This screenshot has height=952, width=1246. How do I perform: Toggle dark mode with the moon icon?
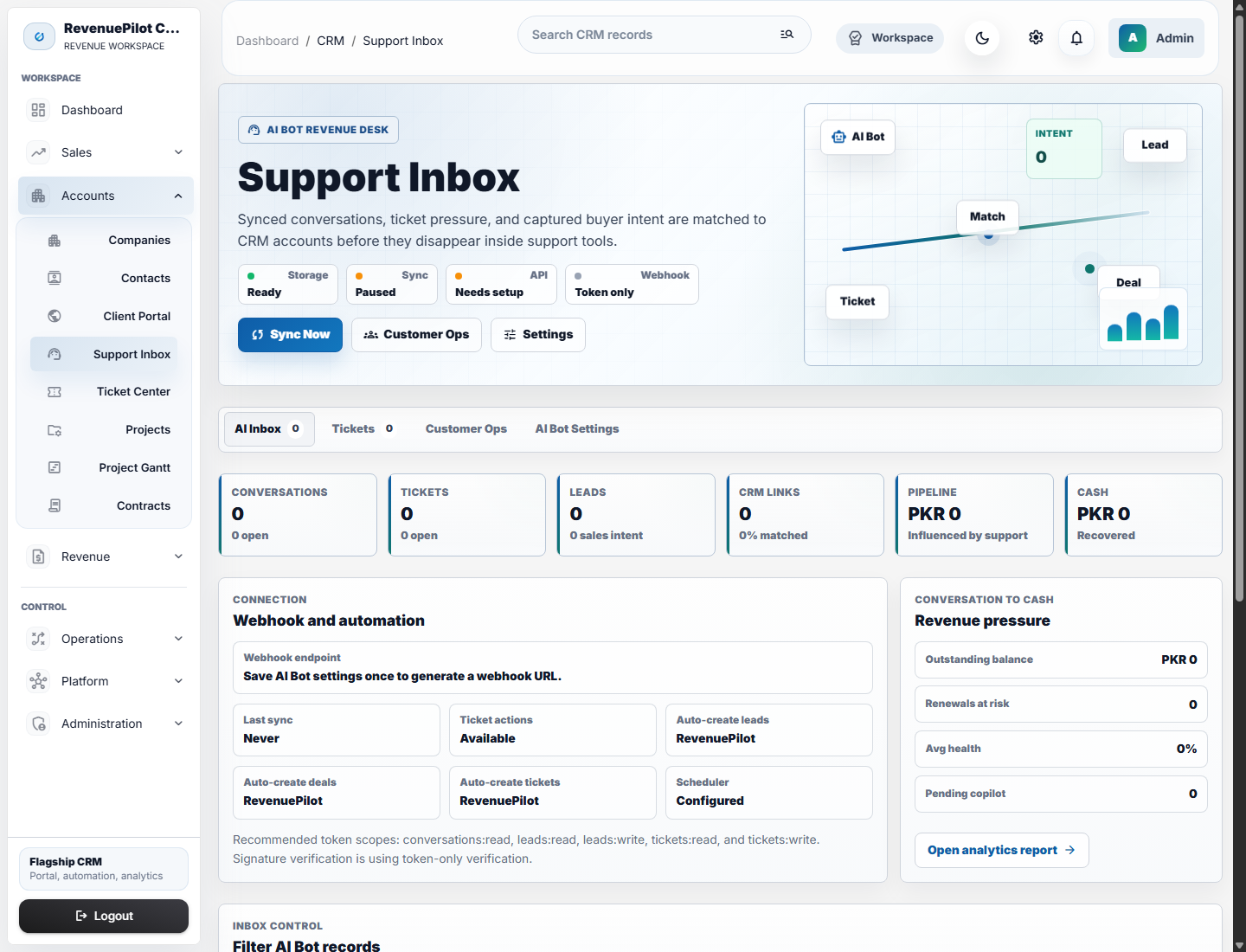coord(982,38)
